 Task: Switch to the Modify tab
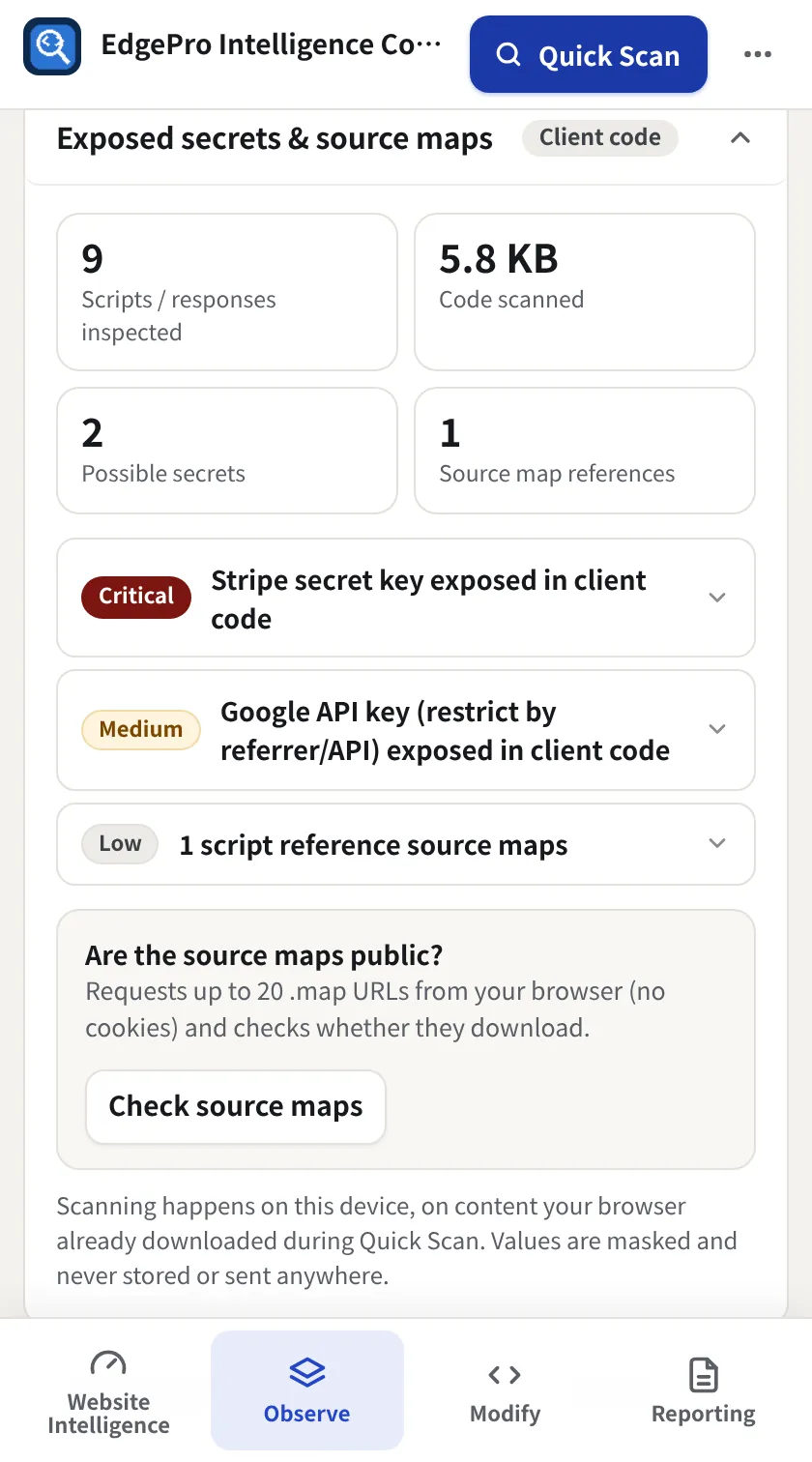pos(505,1391)
